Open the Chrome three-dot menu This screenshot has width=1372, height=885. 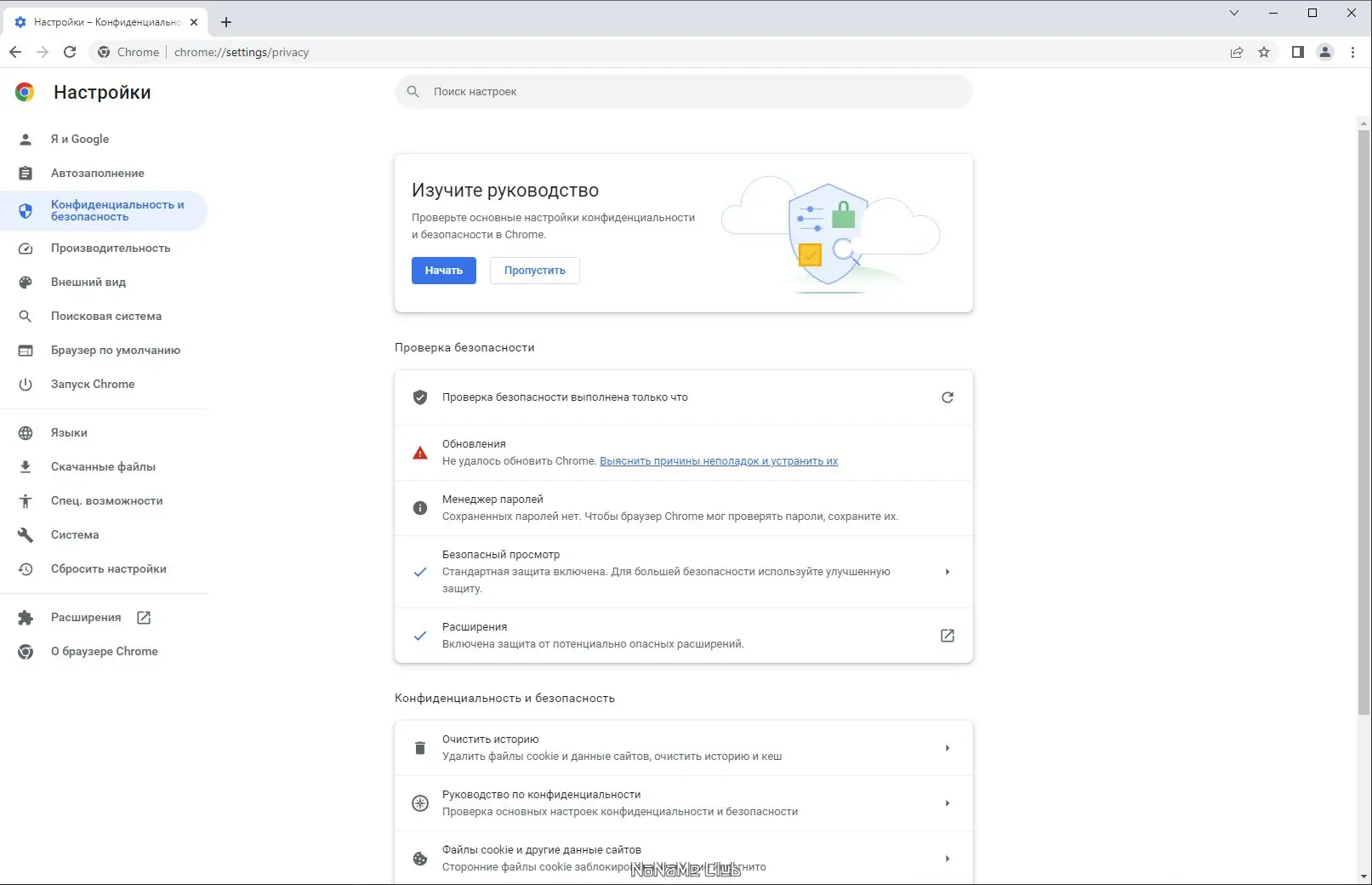pyautogui.click(x=1352, y=52)
